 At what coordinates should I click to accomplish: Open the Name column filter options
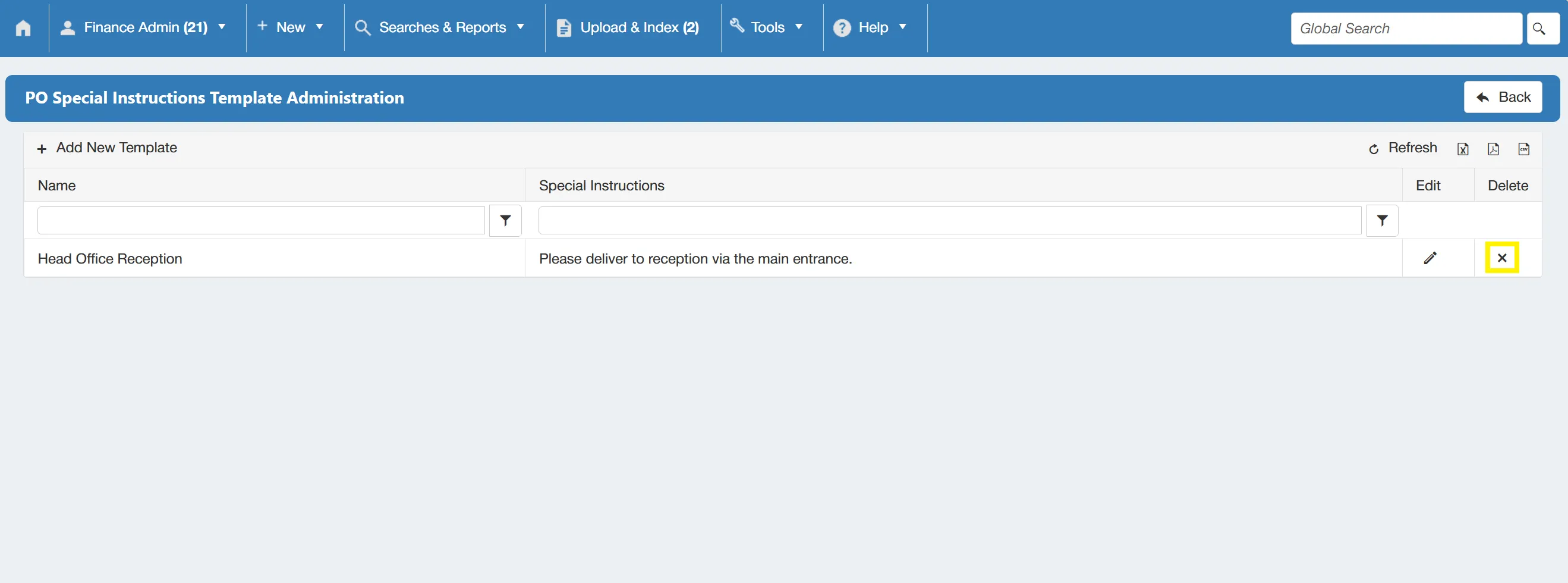click(505, 221)
